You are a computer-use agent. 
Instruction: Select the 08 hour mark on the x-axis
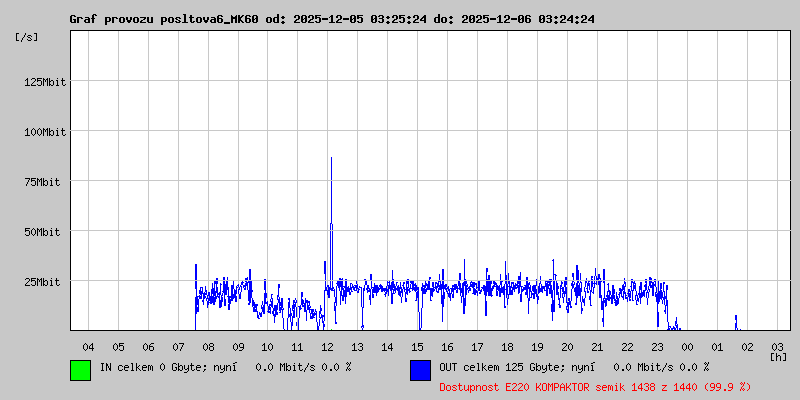coord(208,346)
